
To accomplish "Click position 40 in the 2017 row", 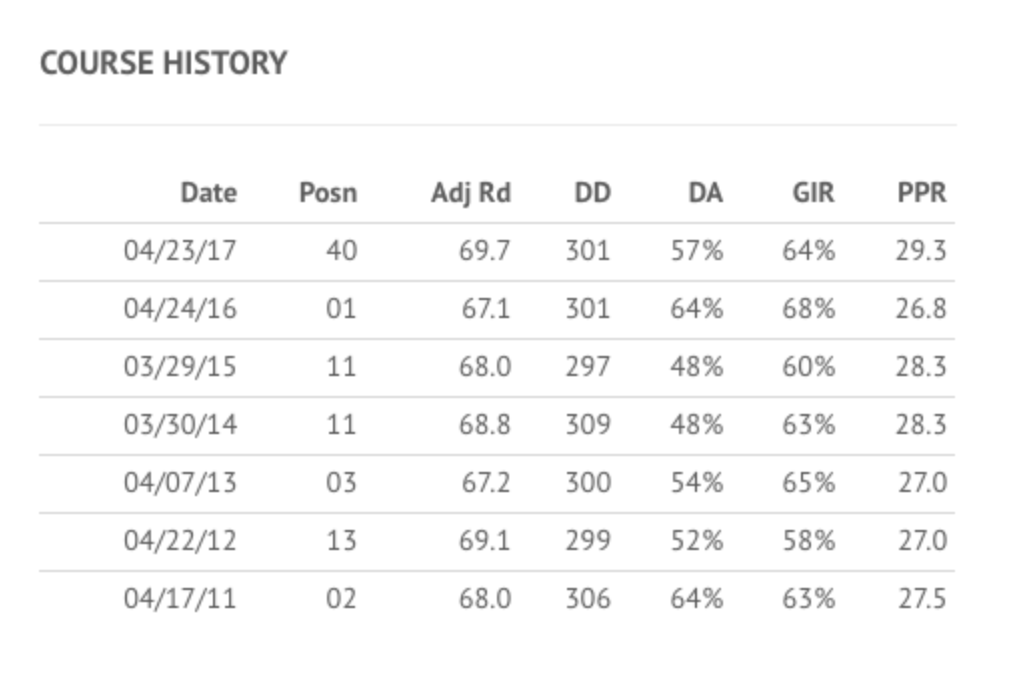I will pyautogui.click(x=342, y=251).
